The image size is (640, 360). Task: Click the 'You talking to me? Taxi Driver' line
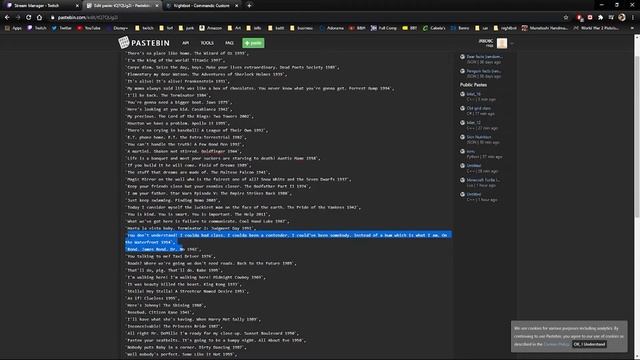(x=170, y=256)
